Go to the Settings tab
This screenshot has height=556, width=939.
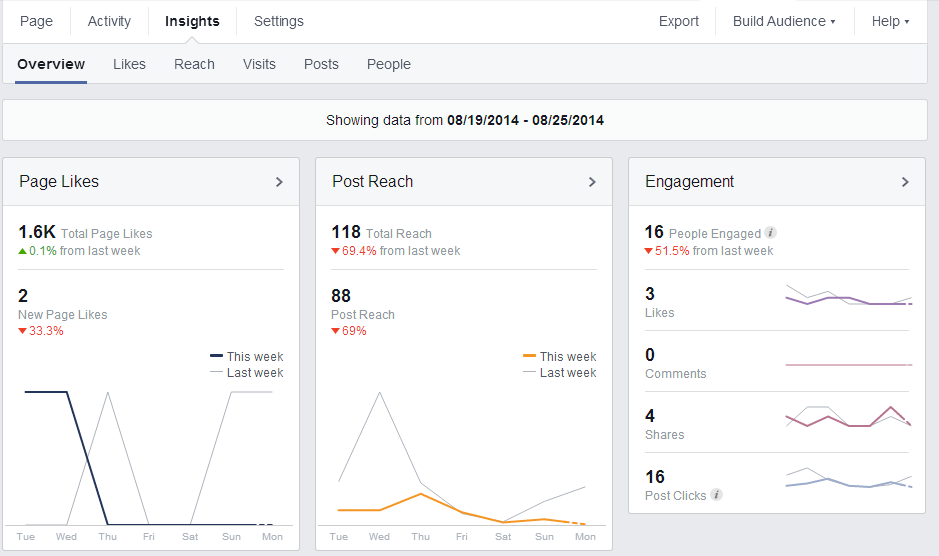[x=279, y=21]
